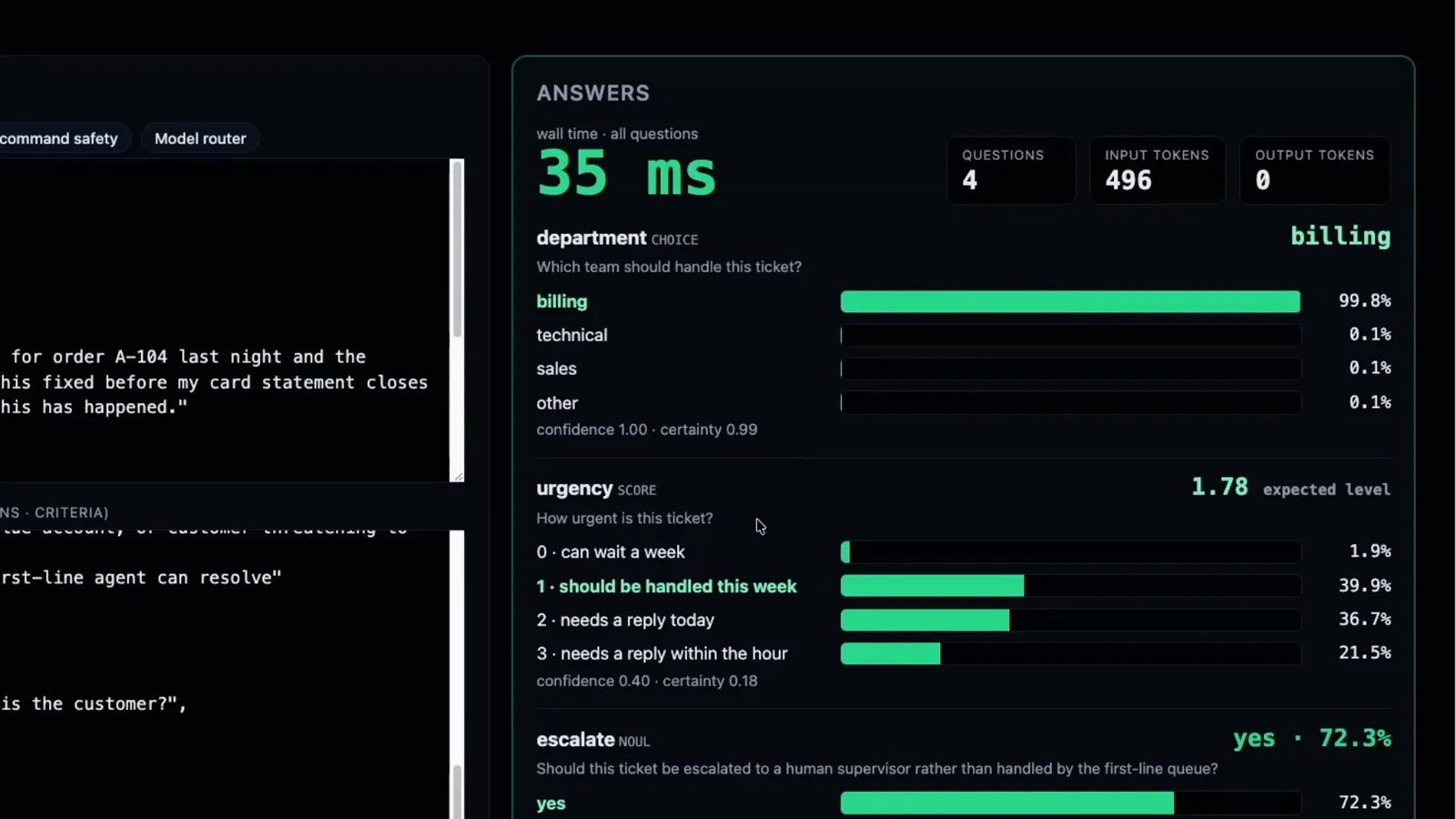Click the other option label

tap(557, 403)
